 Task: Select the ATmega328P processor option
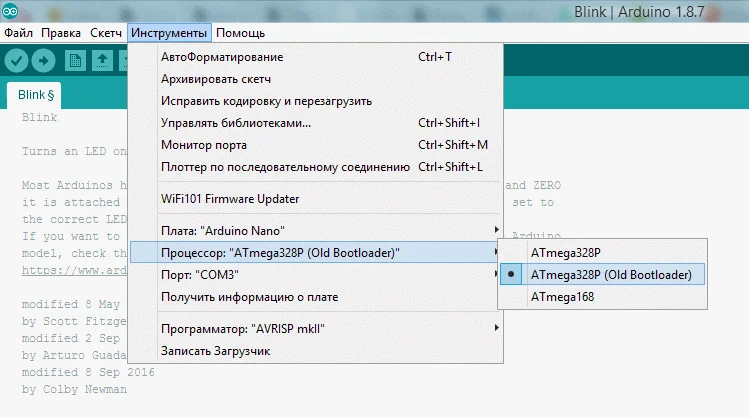[x=602, y=253]
